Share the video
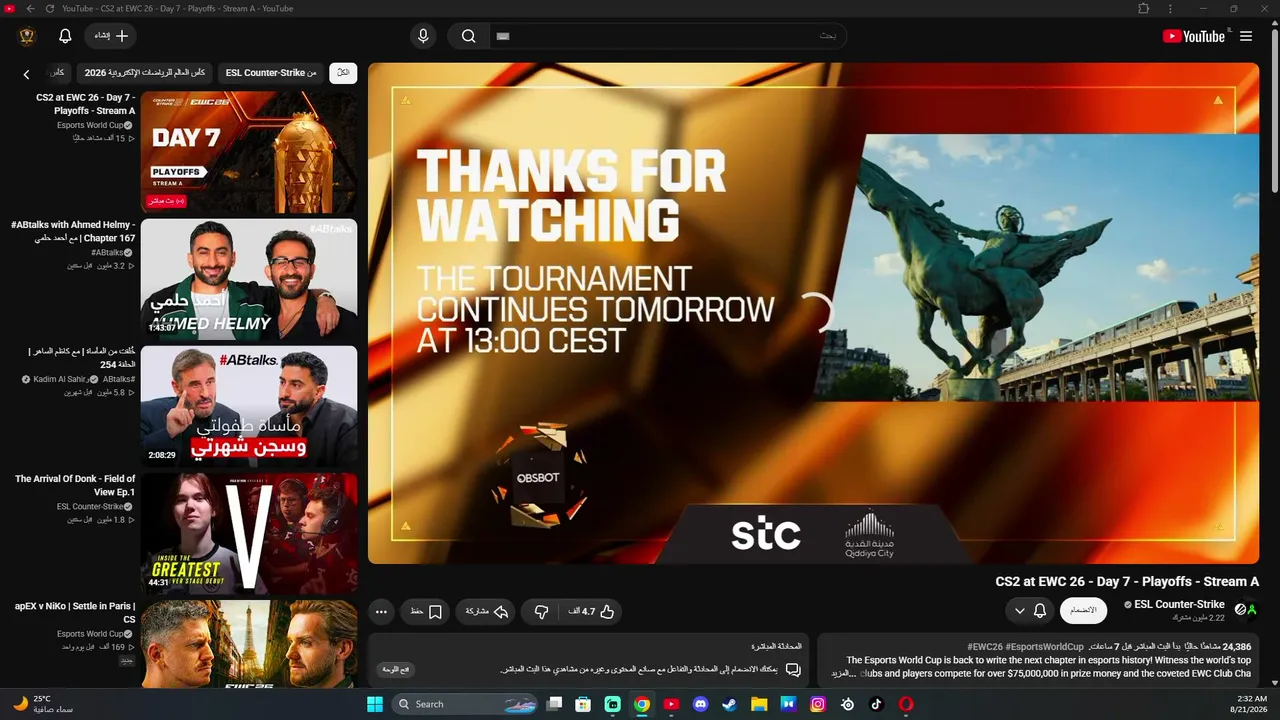1280x720 pixels. pos(486,611)
